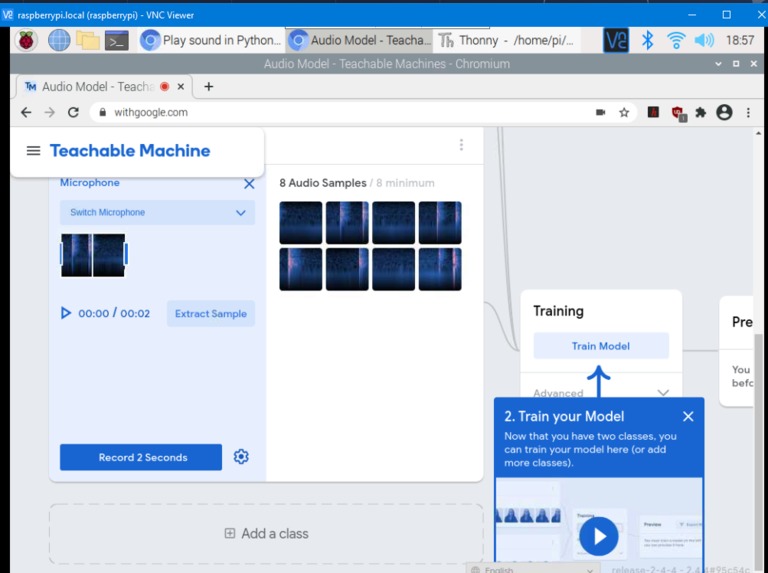Viewport: 768px width, 573px height.
Task: Launch the terminal from the taskbar
Action: pos(117,41)
